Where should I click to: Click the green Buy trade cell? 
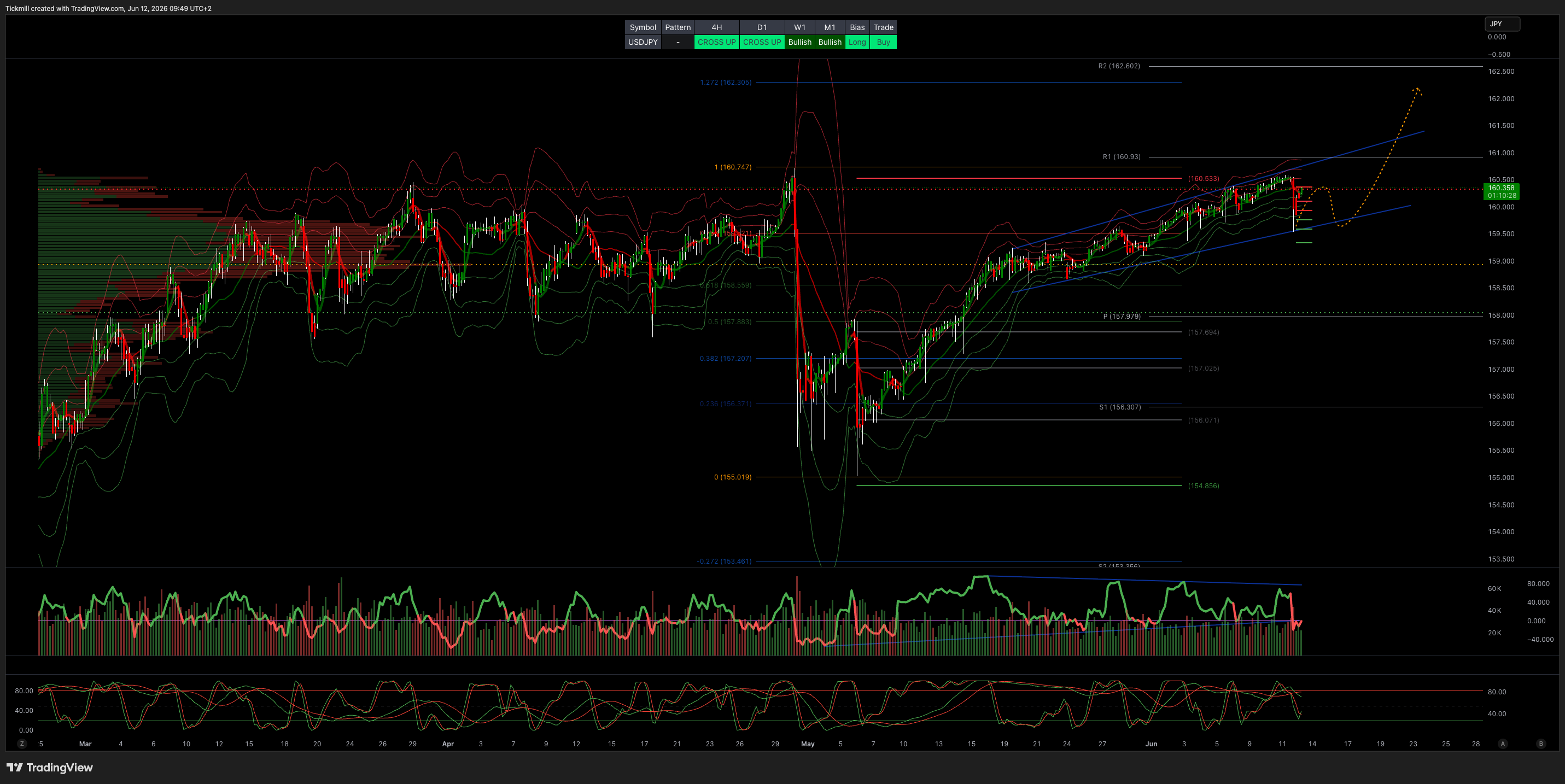pos(883,42)
